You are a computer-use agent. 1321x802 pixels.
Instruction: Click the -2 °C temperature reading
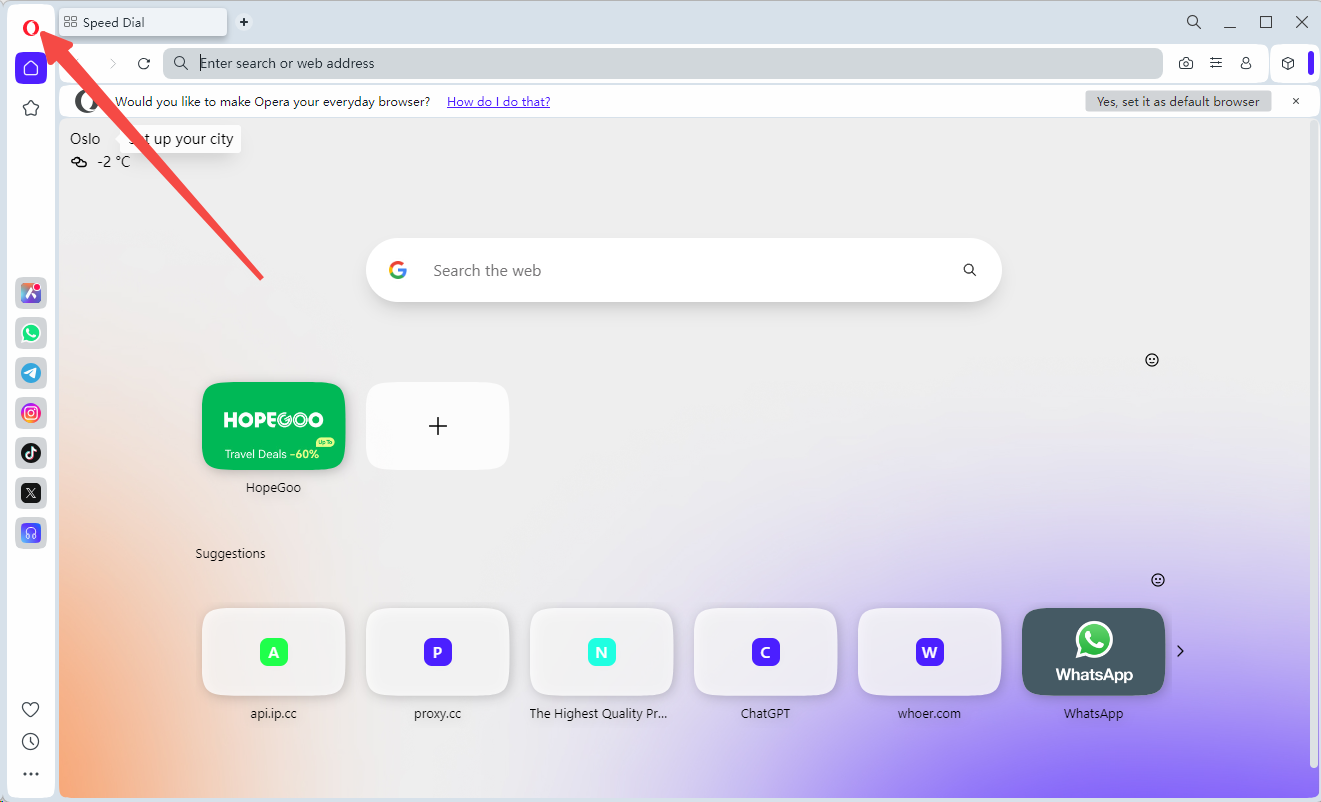(113, 162)
